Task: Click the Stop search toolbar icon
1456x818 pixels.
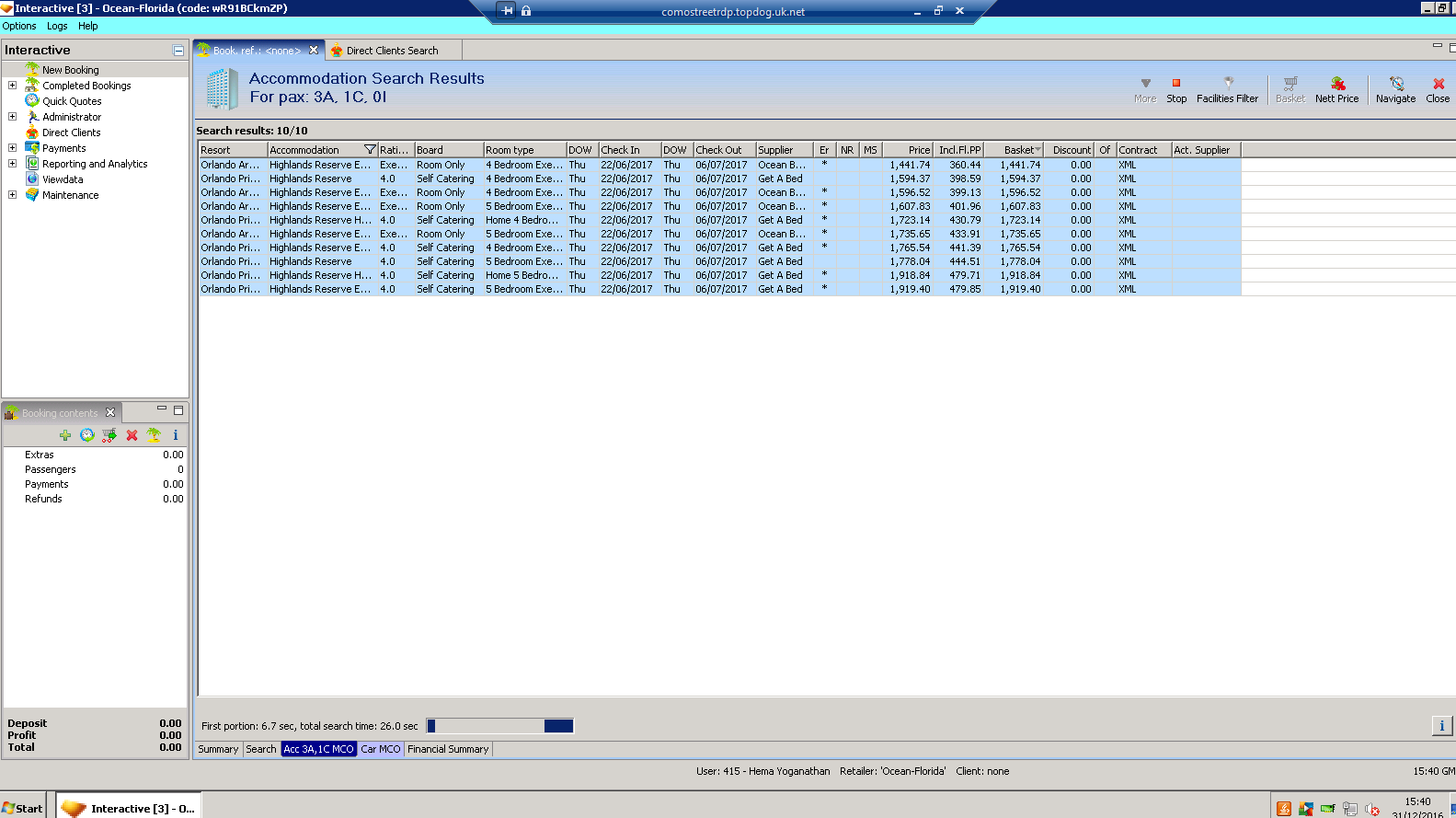Action: 1175,84
